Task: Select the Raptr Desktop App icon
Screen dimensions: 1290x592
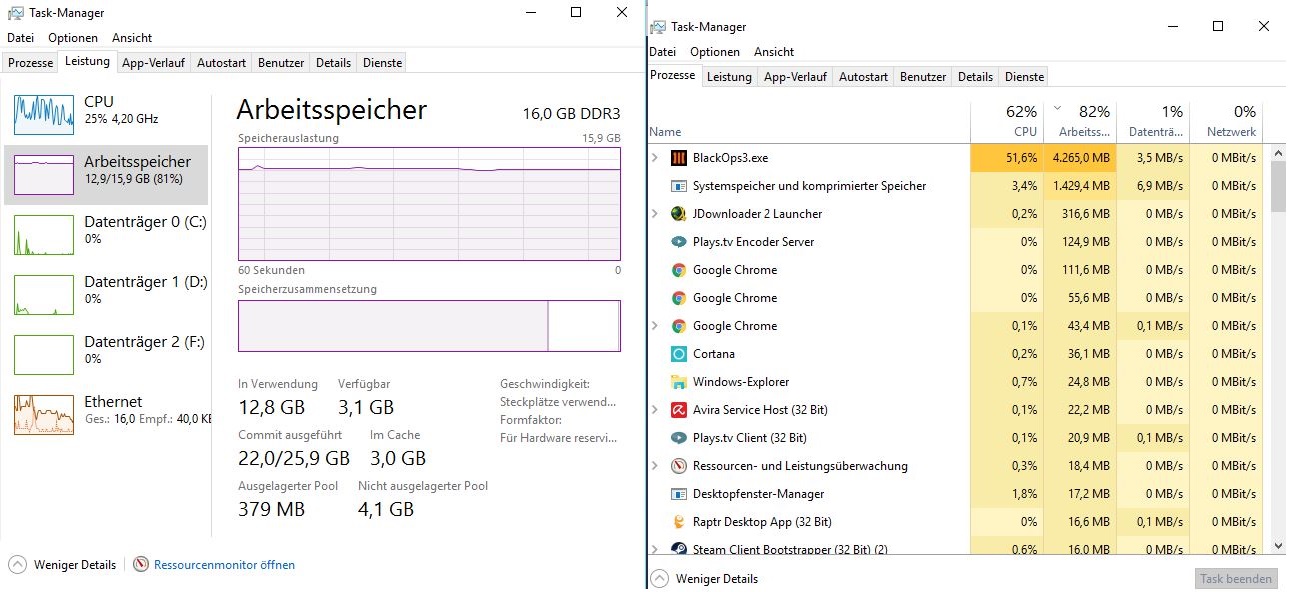Action: point(678,522)
